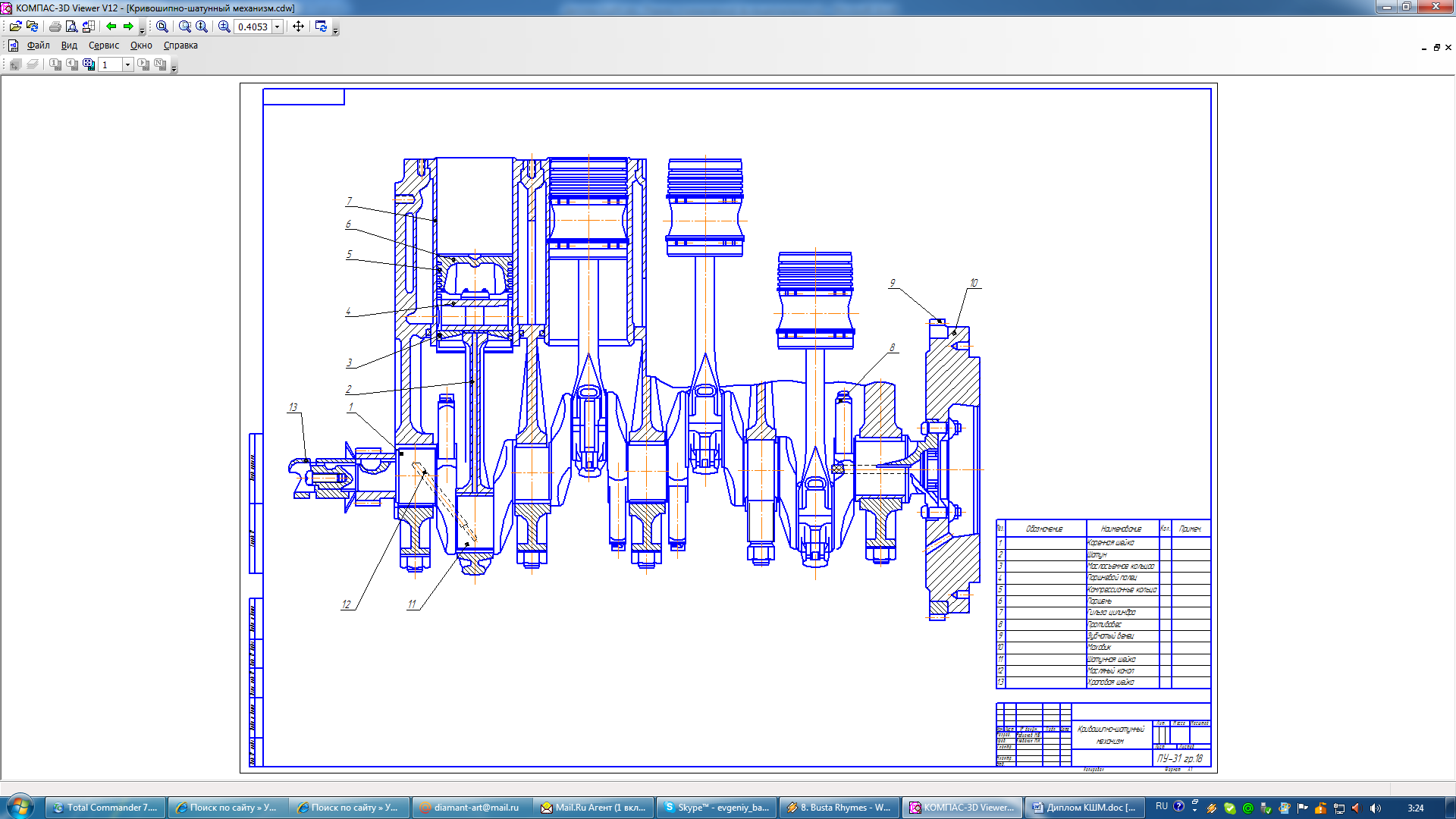
Task: Click the Mail.Ru Agent @ tray icon
Action: (1248, 808)
